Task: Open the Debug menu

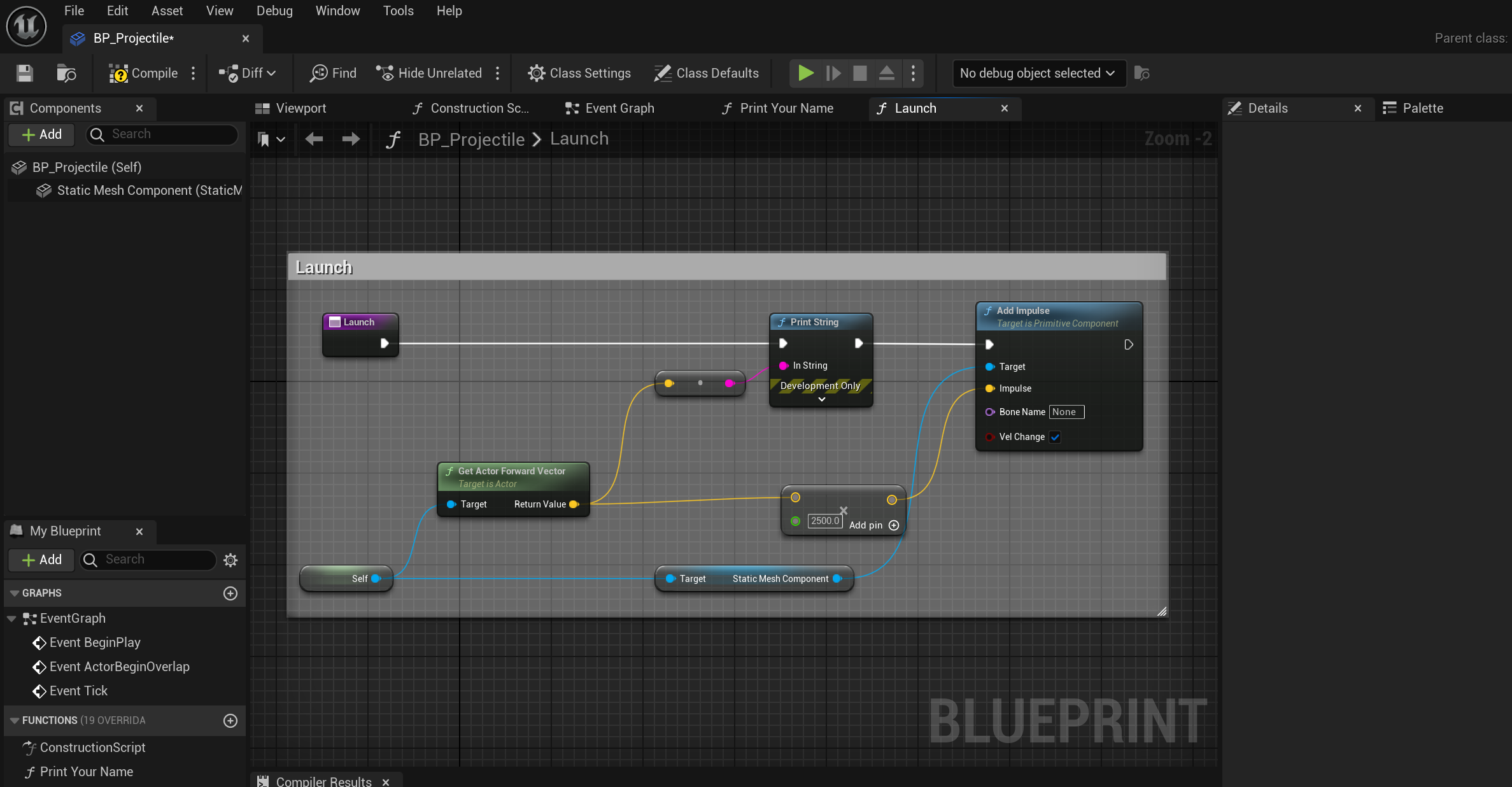Action: (x=274, y=11)
